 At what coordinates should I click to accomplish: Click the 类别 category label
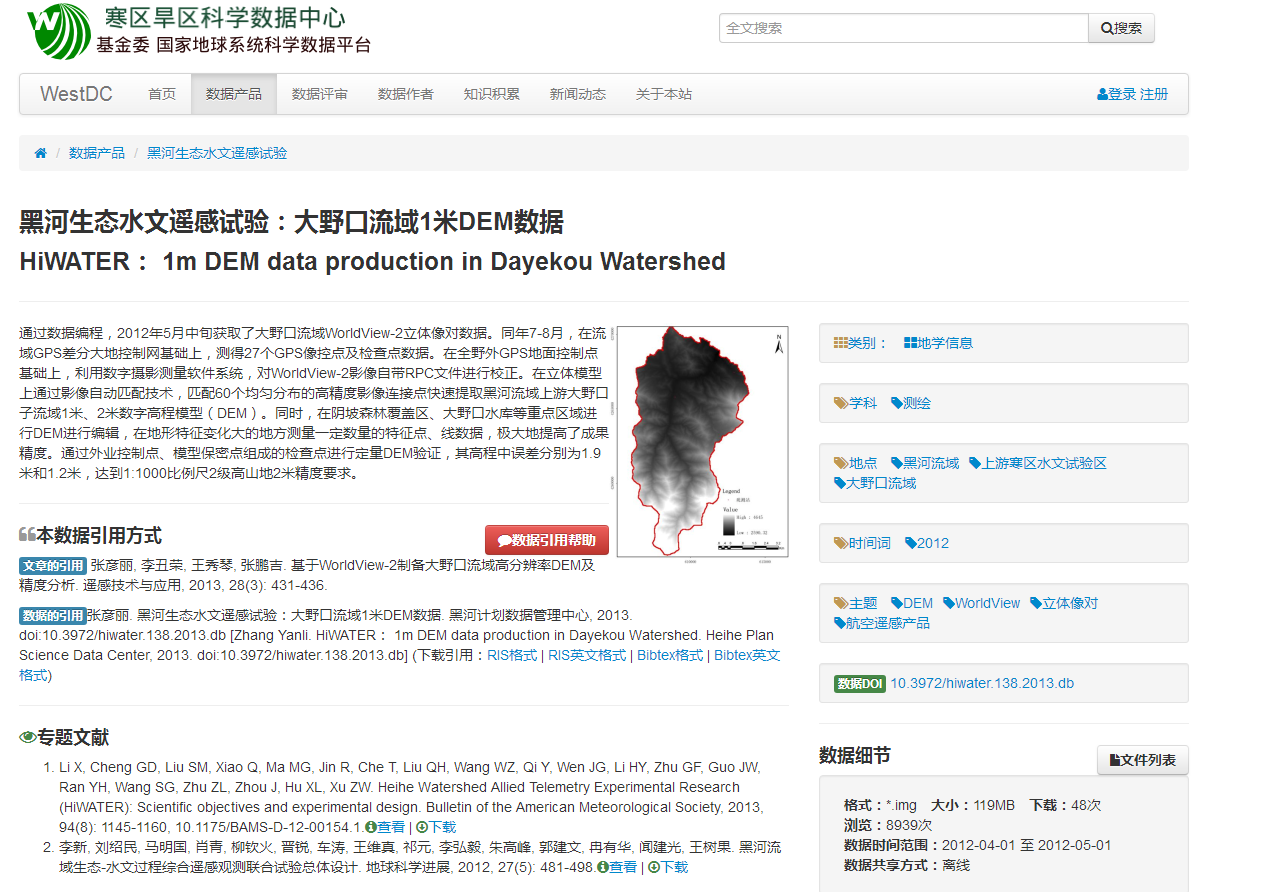tap(860, 343)
